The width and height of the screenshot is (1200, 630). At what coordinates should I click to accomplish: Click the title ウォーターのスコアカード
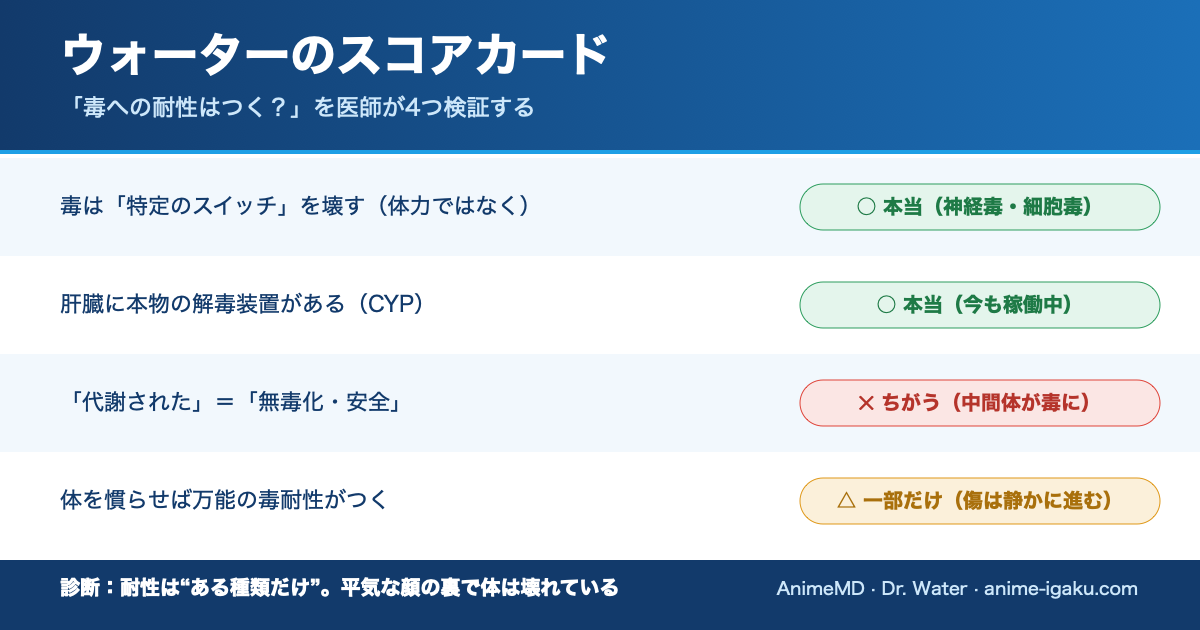tap(335, 55)
